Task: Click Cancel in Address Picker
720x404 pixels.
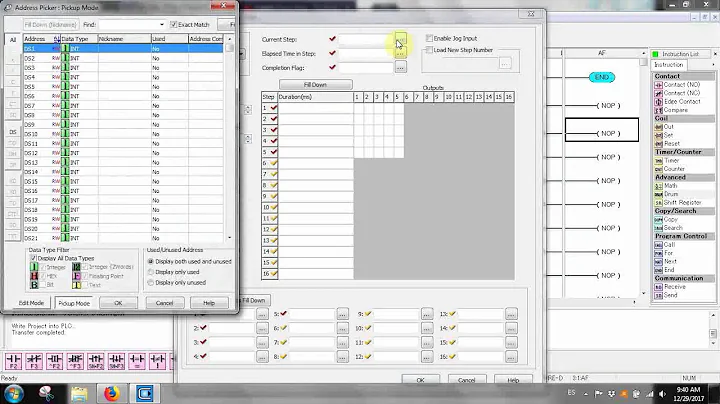Action: (164, 303)
